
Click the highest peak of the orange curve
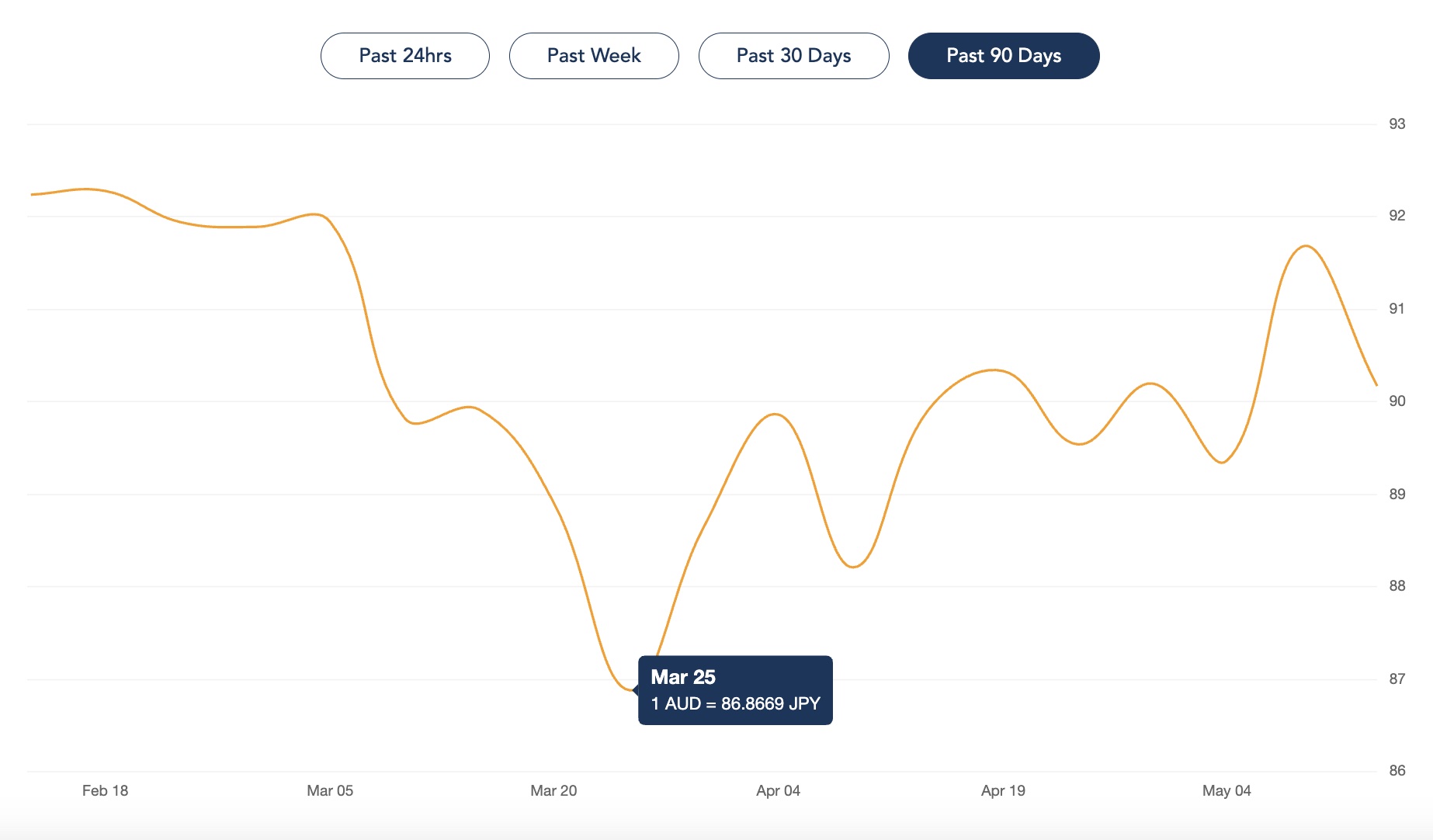pos(1307,247)
